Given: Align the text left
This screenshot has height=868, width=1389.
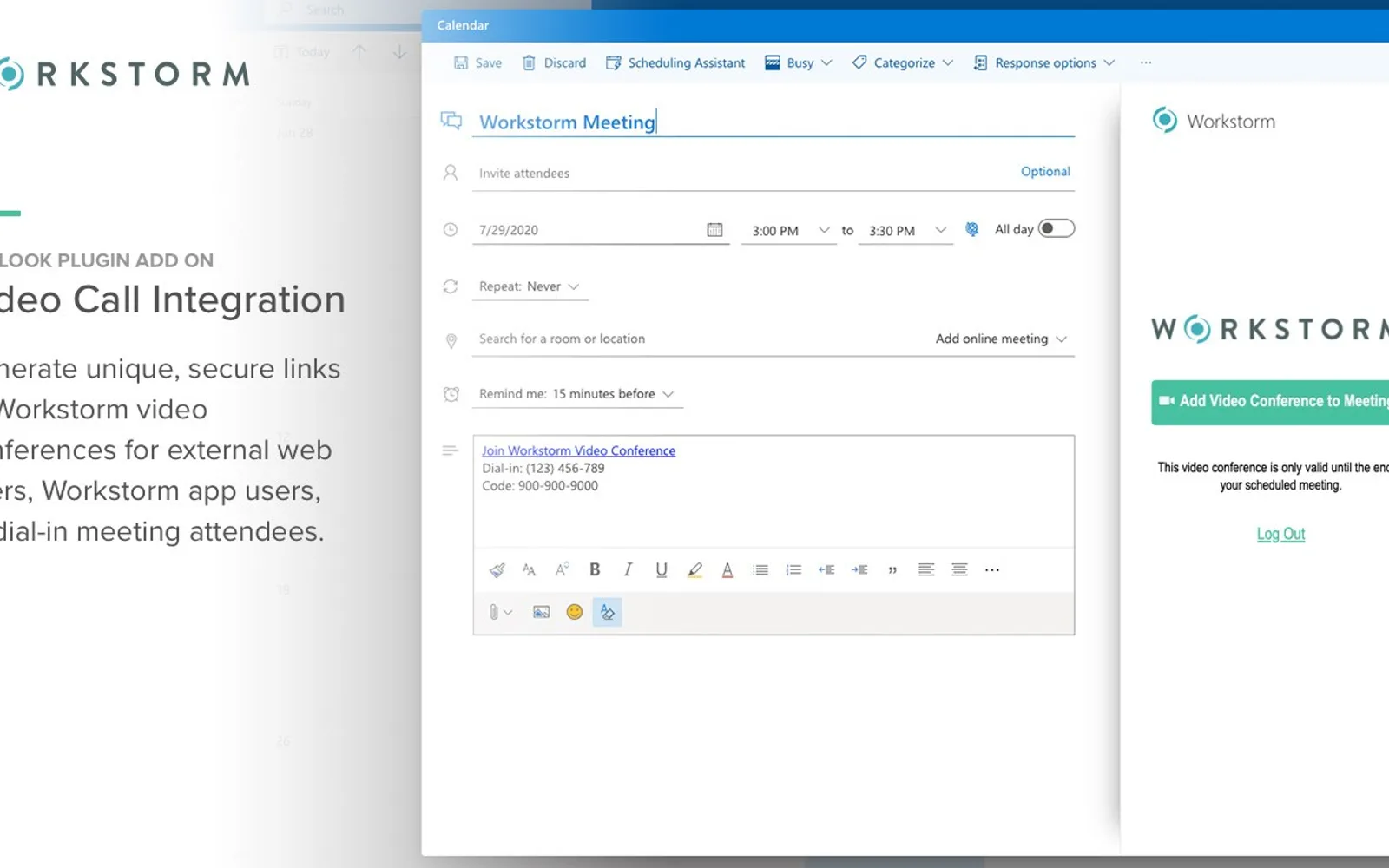Looking at the screenshot, I should 926,569.
